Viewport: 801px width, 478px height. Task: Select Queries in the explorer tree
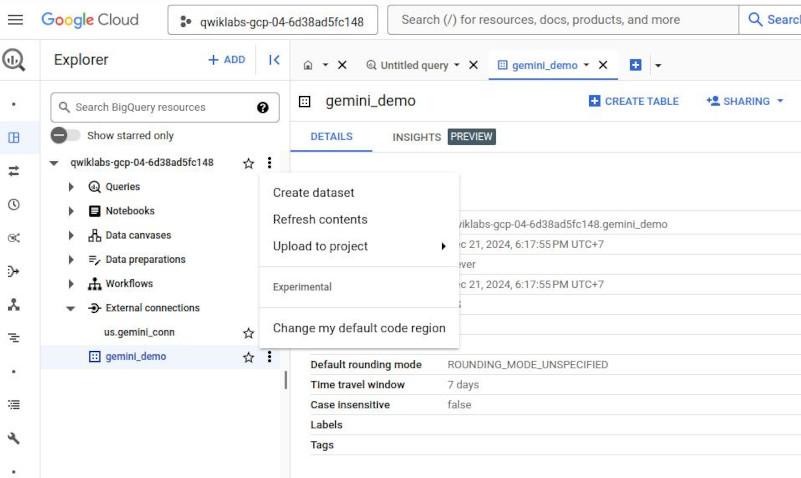[123, 187]
